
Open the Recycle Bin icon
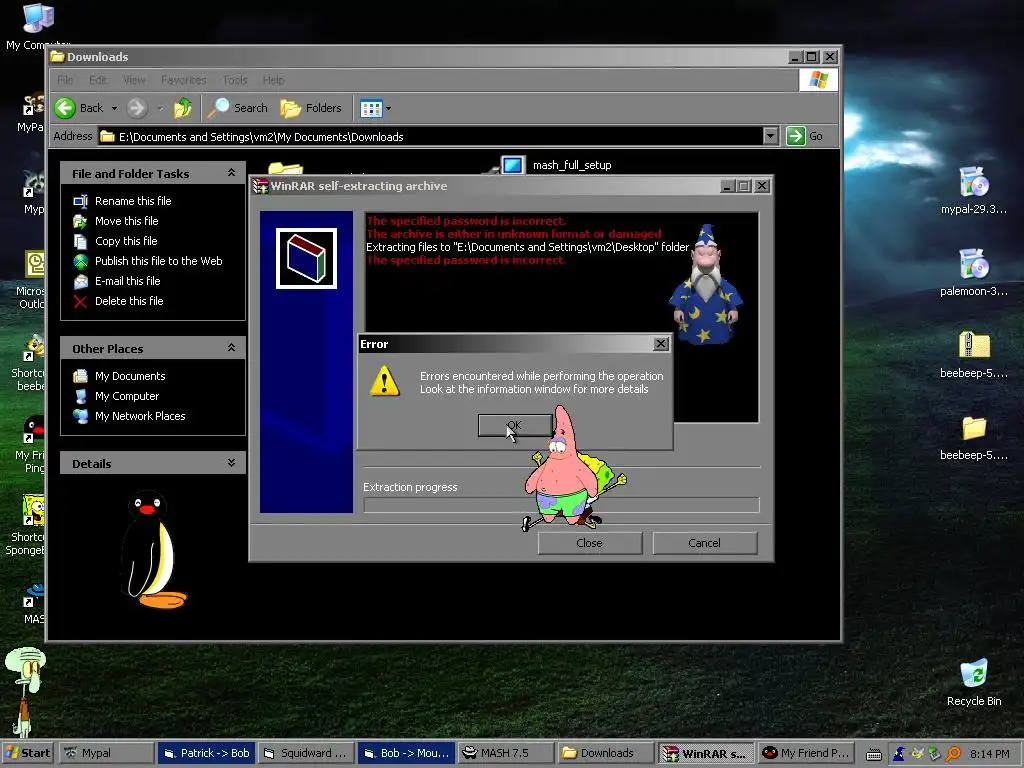974,682
